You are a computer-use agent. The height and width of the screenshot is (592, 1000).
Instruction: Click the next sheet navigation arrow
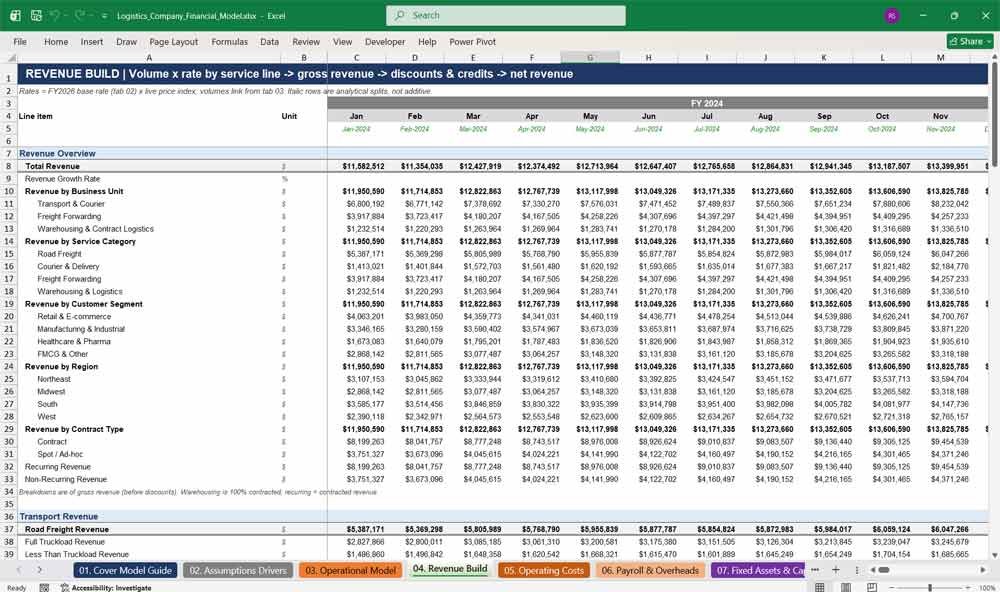click(40, 570)
